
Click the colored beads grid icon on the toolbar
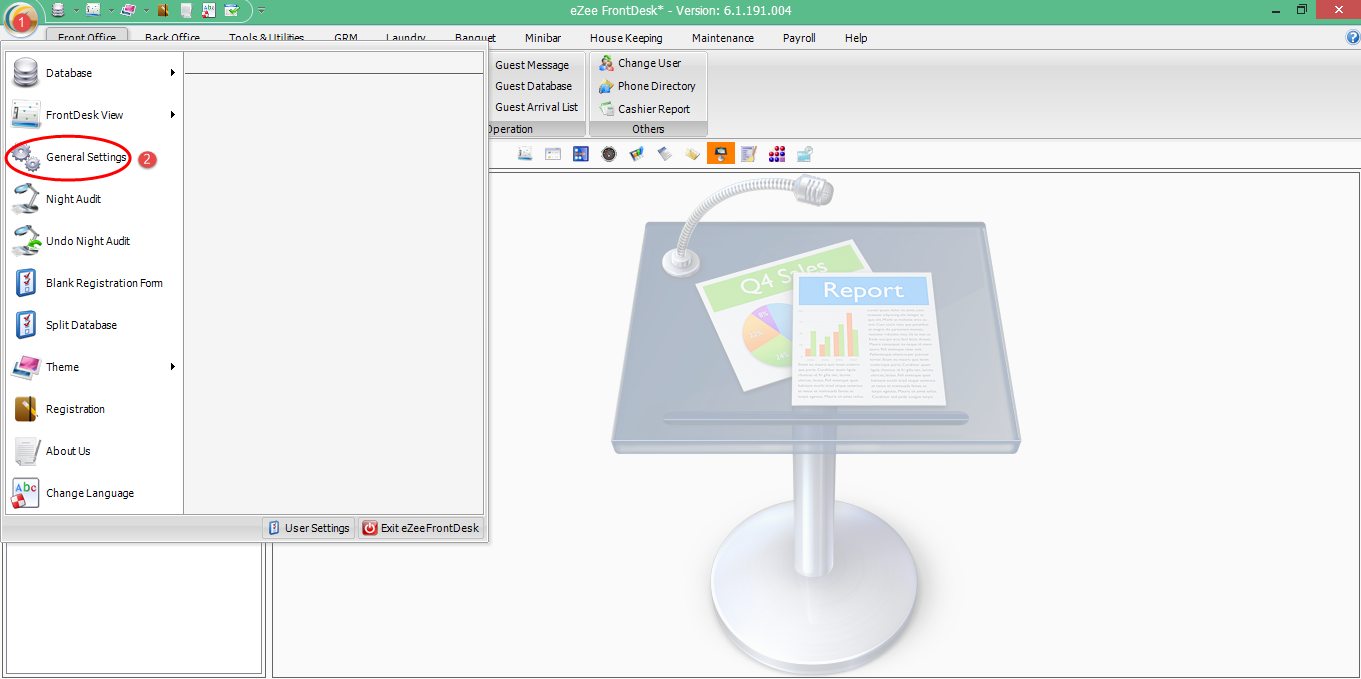coord(777,153)
